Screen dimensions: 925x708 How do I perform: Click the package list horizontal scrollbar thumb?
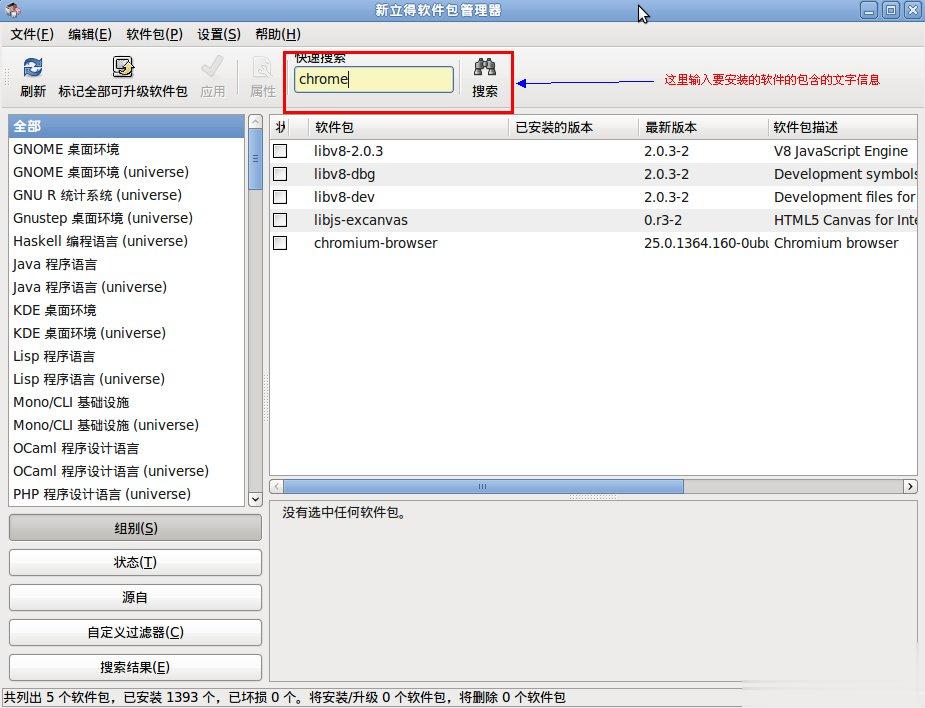(x=483, y=486)
